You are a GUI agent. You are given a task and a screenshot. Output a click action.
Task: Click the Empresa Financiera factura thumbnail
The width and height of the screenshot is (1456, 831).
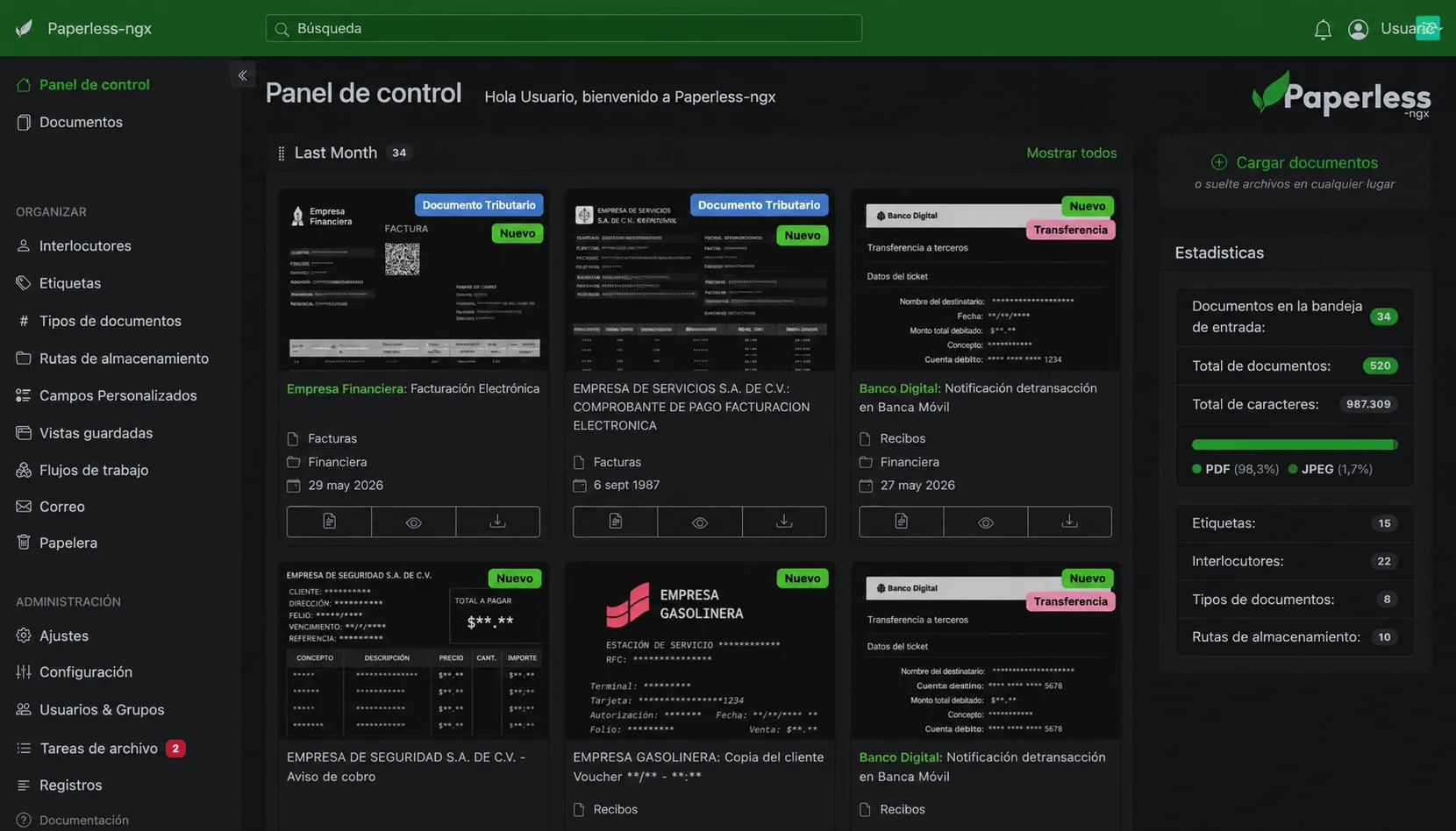(x=413, y=280)
